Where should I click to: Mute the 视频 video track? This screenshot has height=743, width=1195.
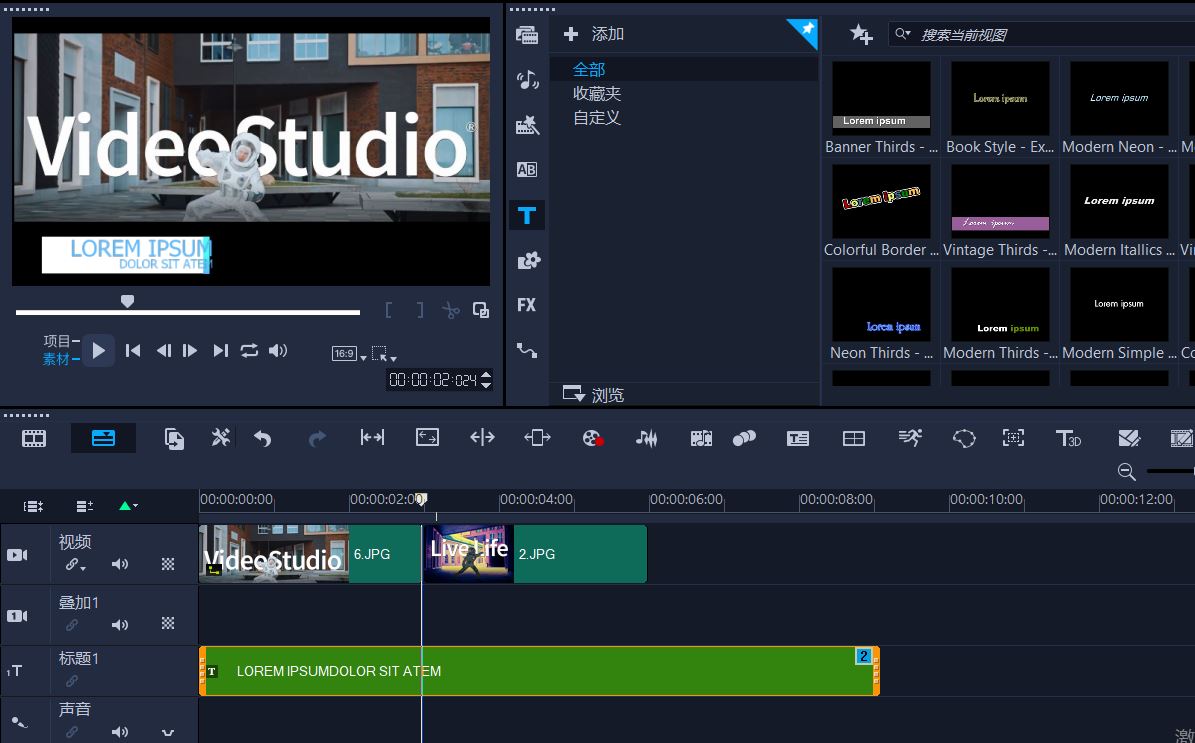pos(120,564)
